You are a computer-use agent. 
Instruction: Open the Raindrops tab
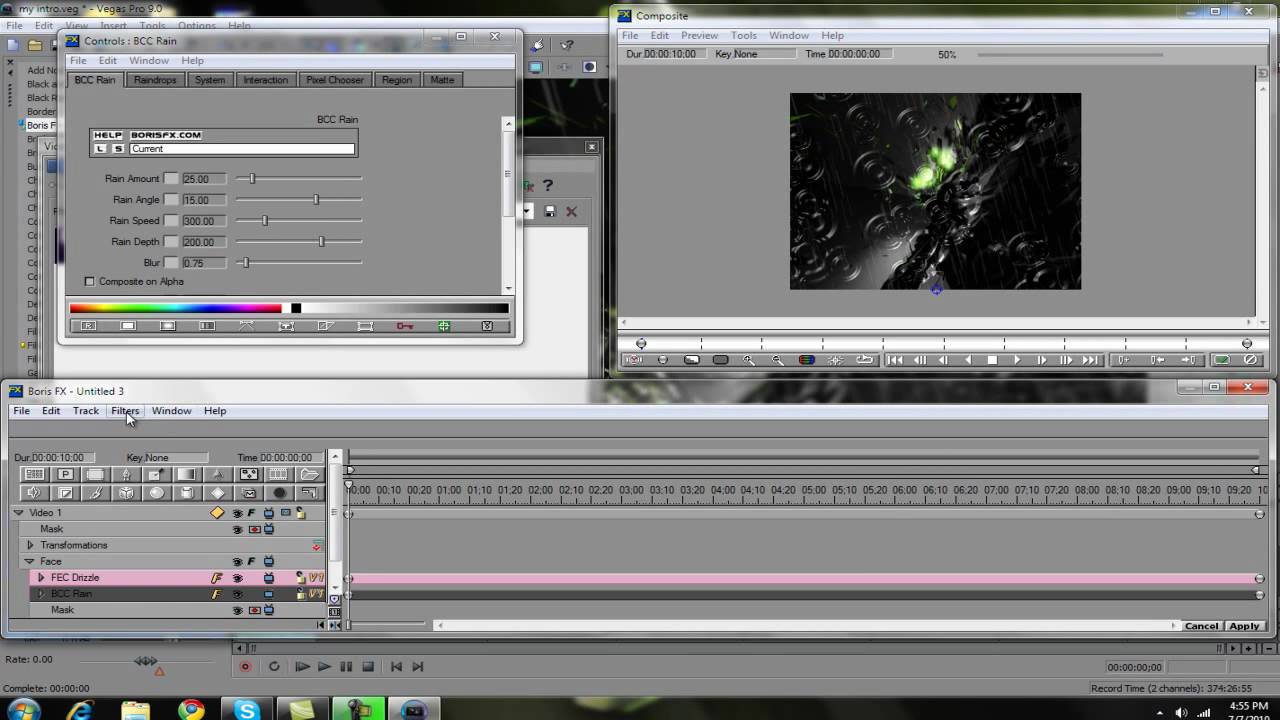[x=155, y=80]
